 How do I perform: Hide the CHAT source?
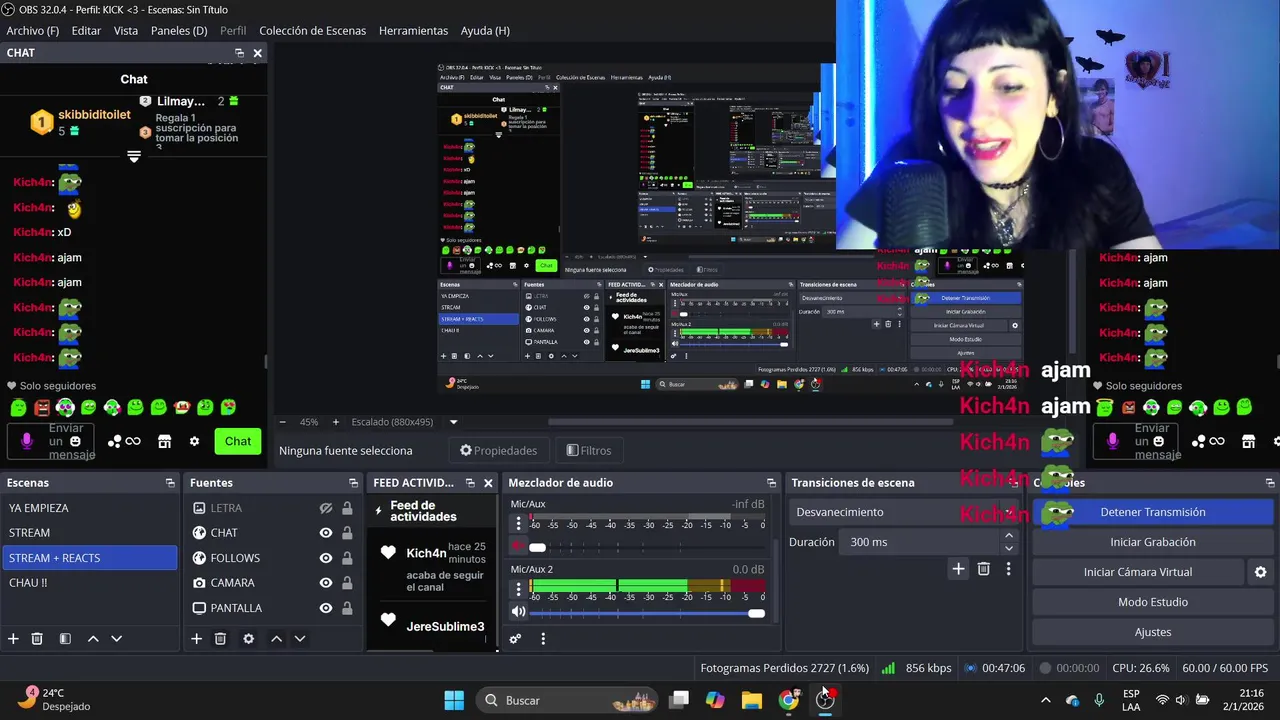(x=326, y=533)
